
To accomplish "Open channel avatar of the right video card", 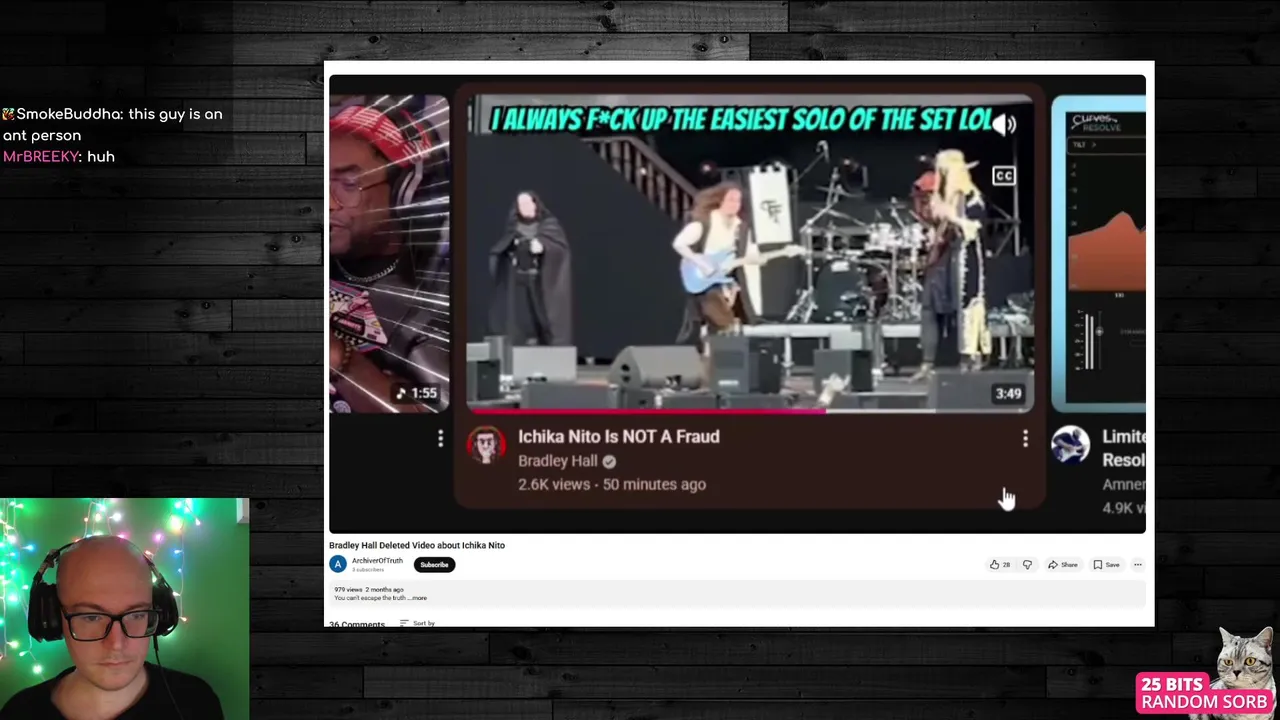I will pyautogui.click(x=1070, y=446).
